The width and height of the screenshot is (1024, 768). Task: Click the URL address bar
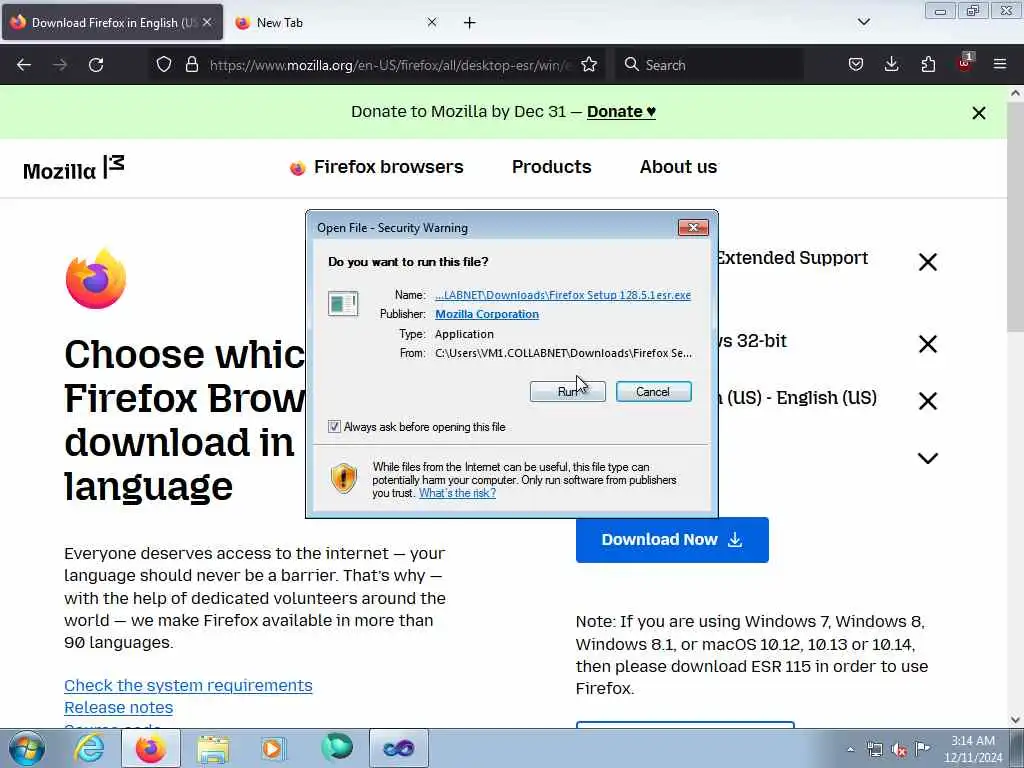(390, 65)
